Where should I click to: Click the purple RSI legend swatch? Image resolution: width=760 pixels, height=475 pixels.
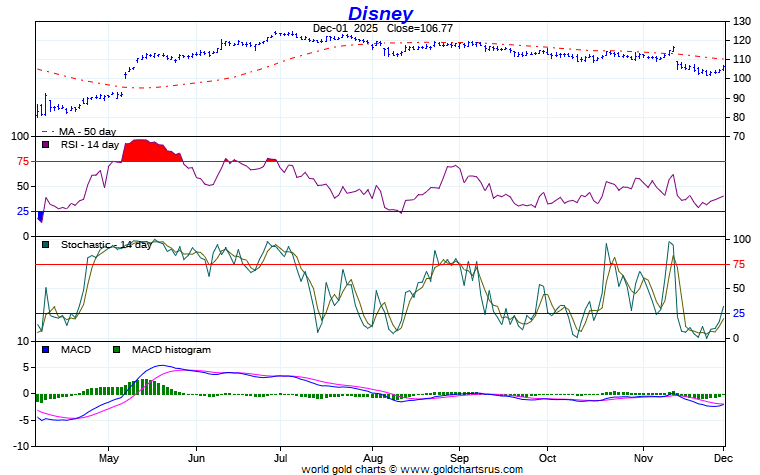[x=46, y=144]
